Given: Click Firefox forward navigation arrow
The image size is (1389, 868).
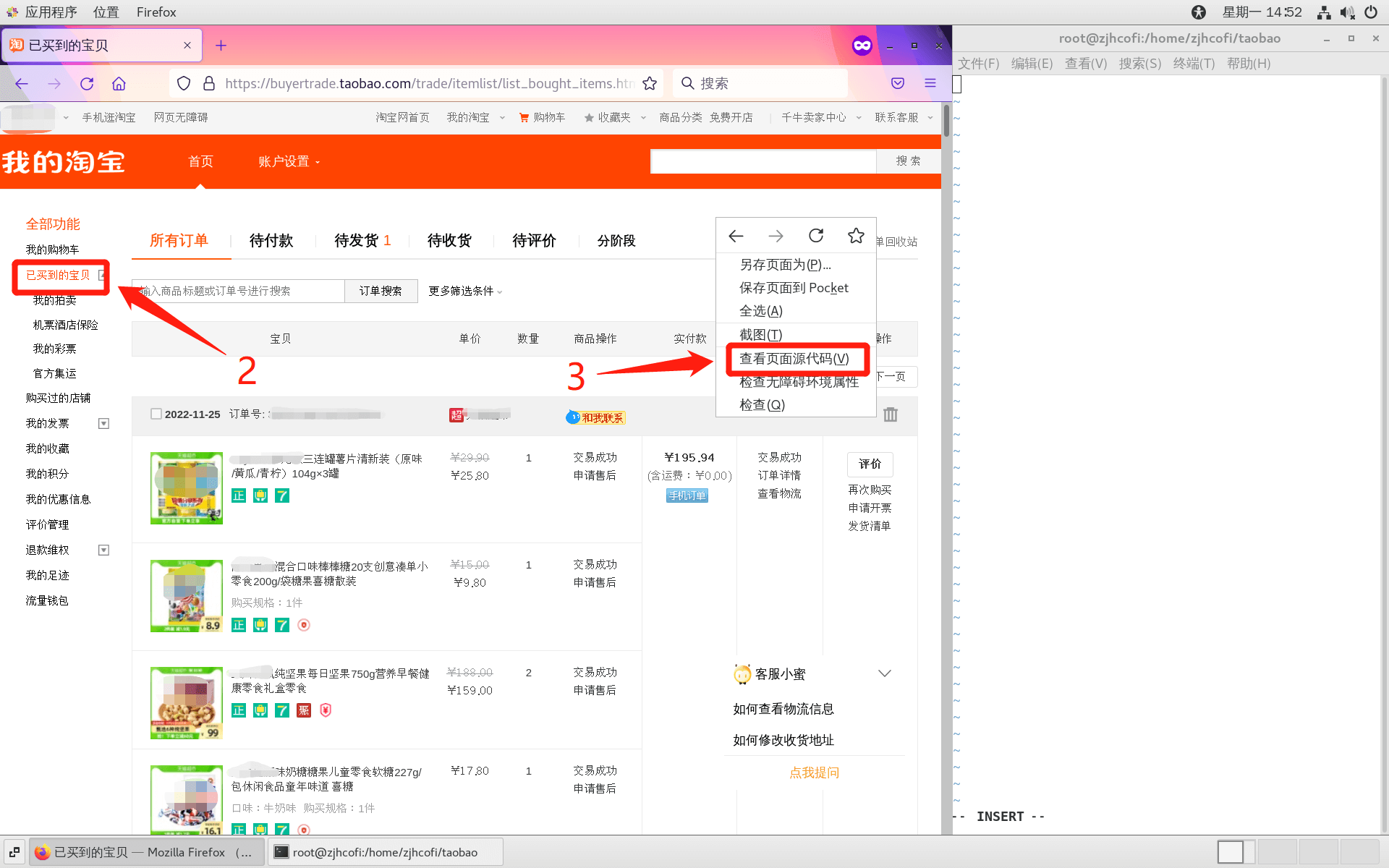Looking at the screenshot, I should pos(54,84).
